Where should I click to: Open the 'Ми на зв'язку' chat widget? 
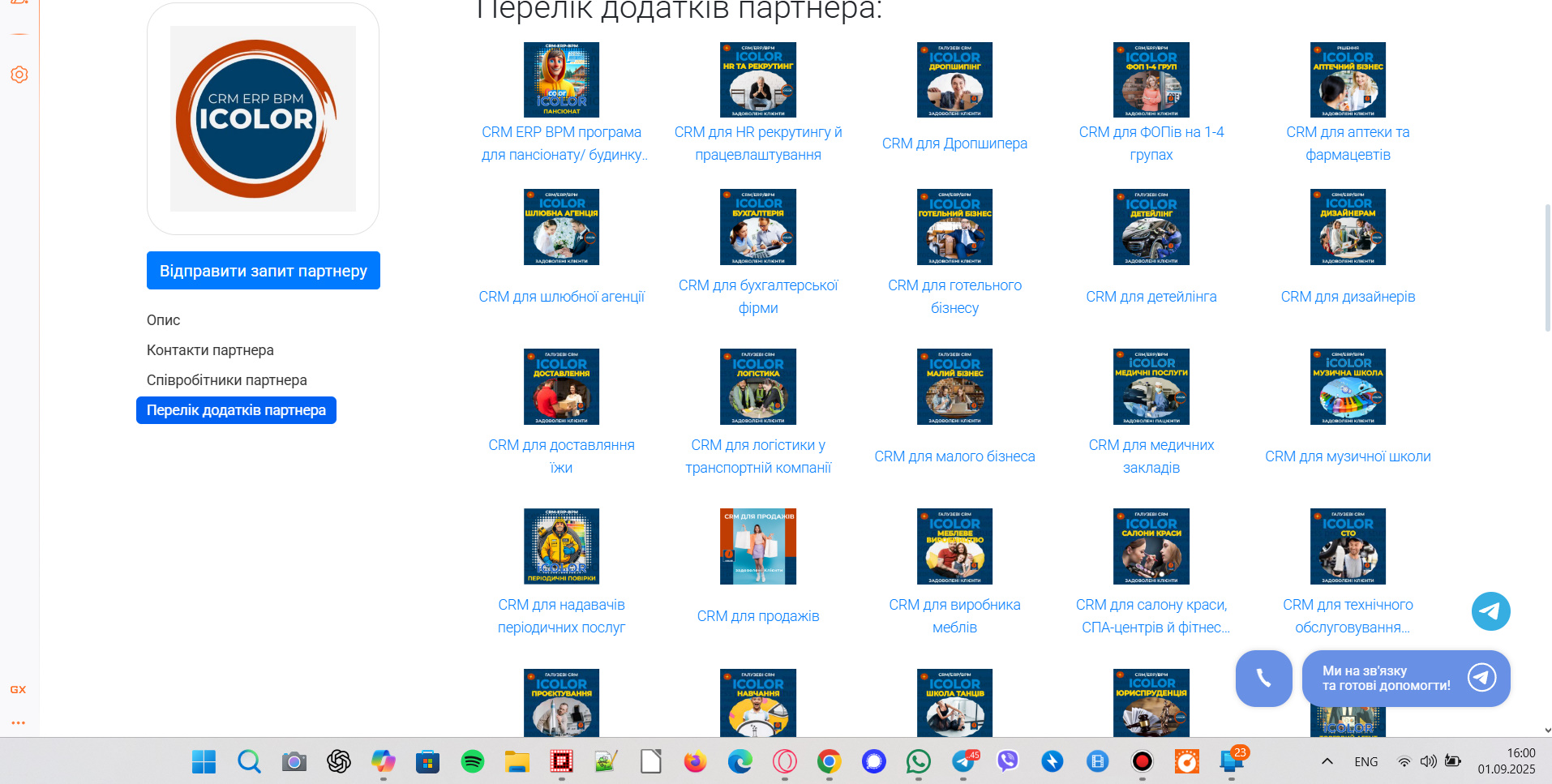(1406, 679)
